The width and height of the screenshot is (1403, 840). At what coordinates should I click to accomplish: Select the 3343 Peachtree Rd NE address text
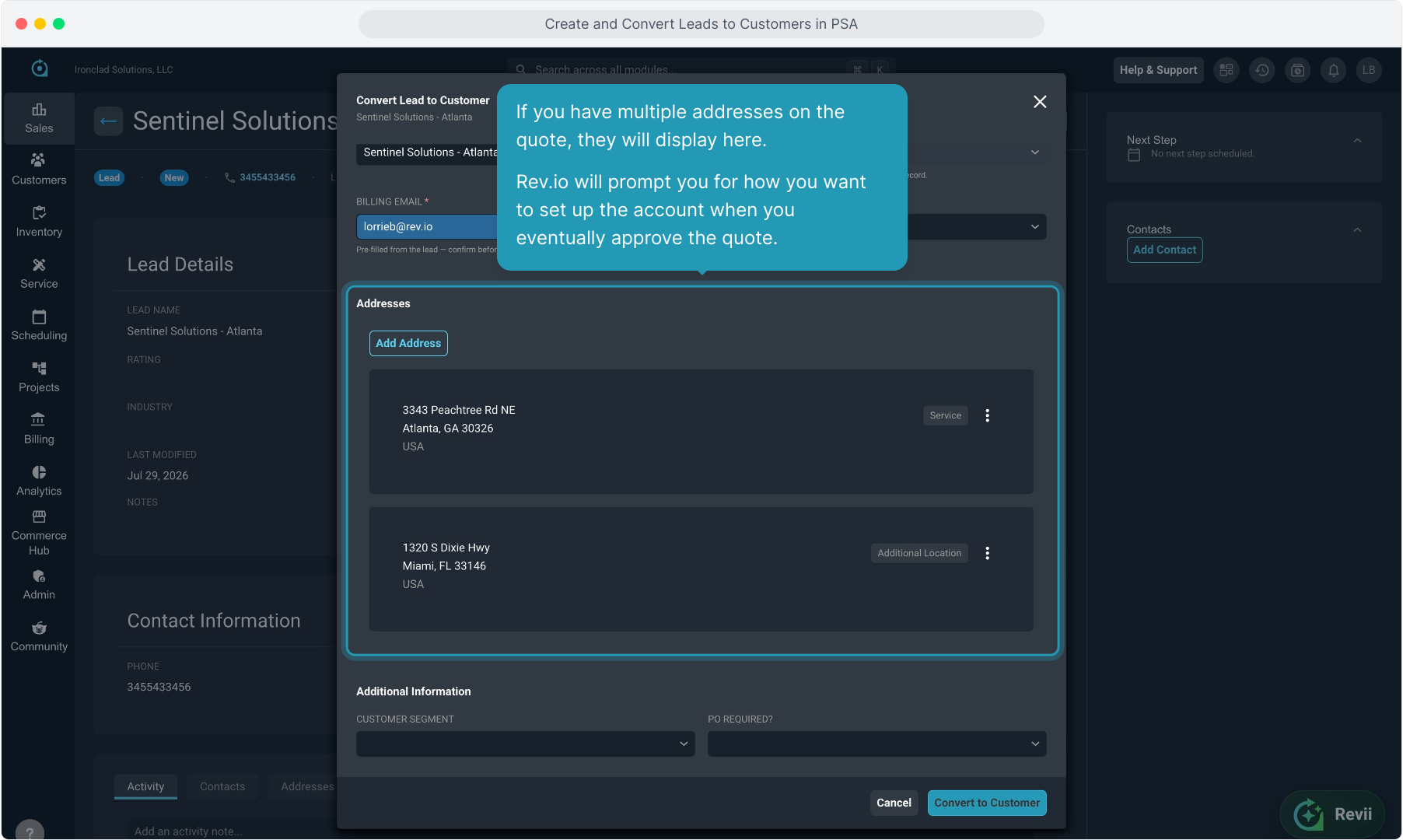pyautogui.click(x=459, y=410)
